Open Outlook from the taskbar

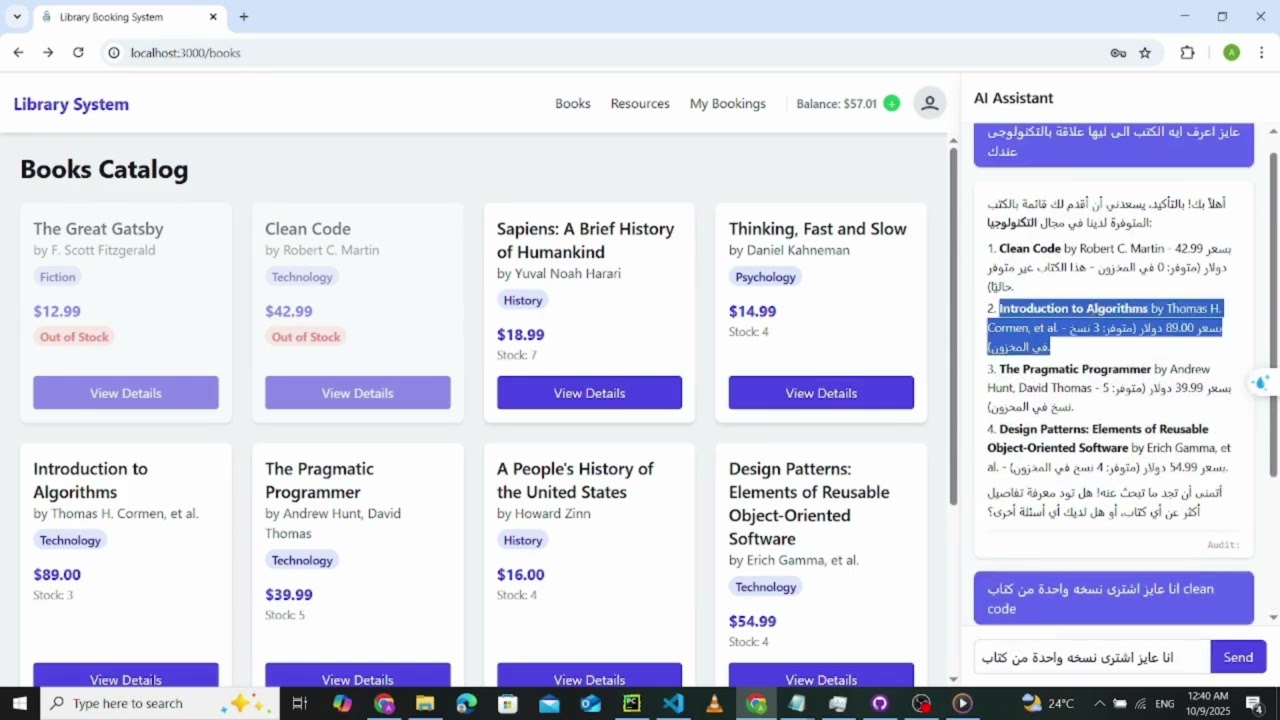pyautogui.click(x=591, y=703)
